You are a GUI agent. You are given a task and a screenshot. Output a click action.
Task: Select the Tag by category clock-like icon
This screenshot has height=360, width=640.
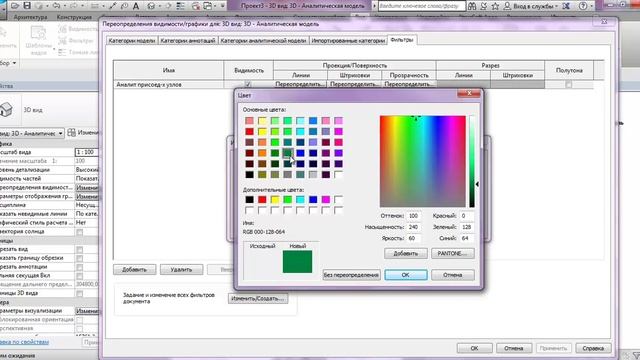[124, 6]
